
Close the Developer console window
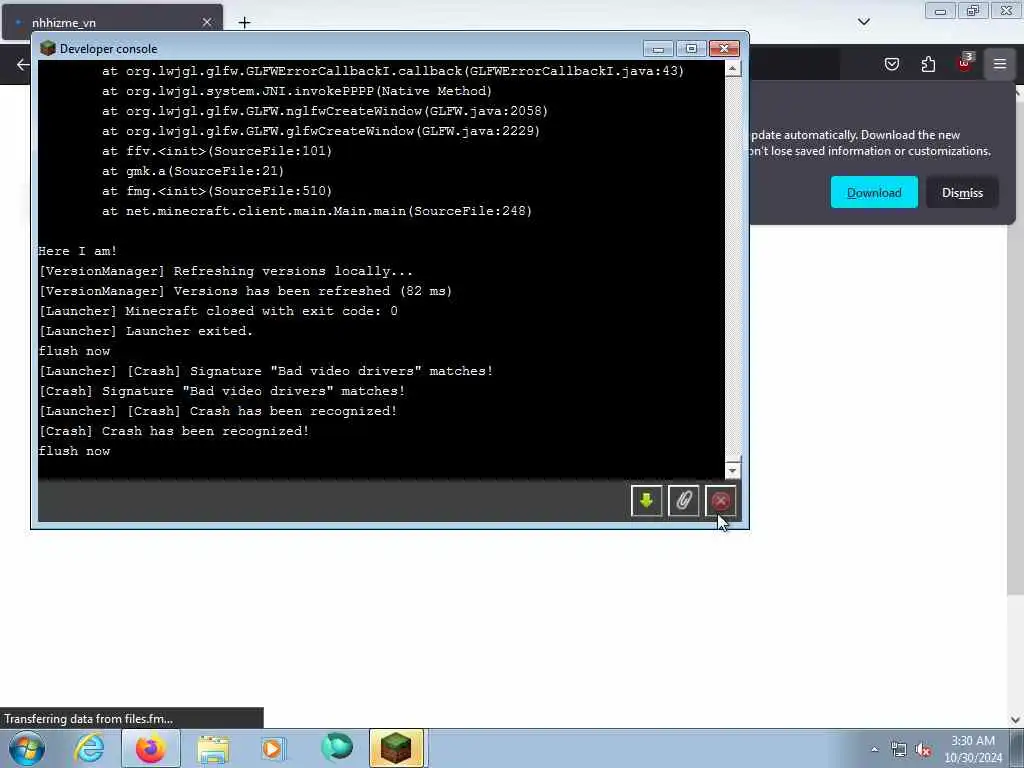[724, 49]
